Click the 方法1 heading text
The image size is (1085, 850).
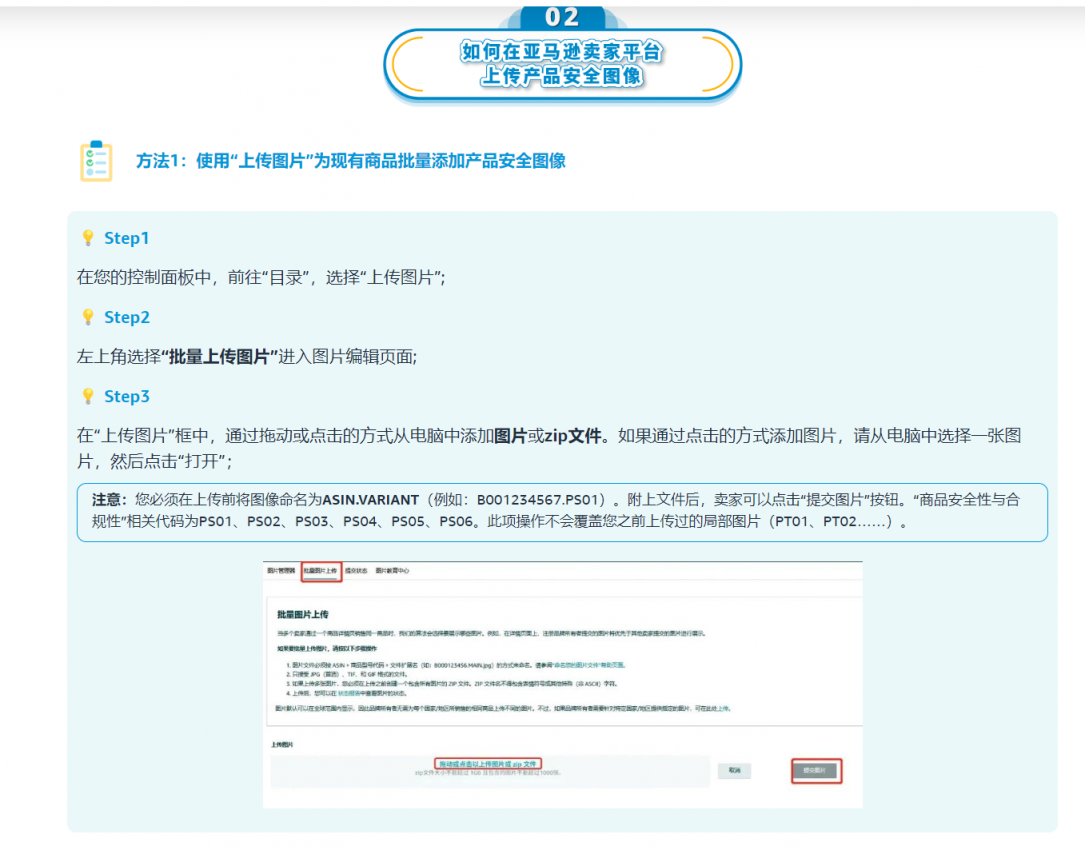point(350,161)
